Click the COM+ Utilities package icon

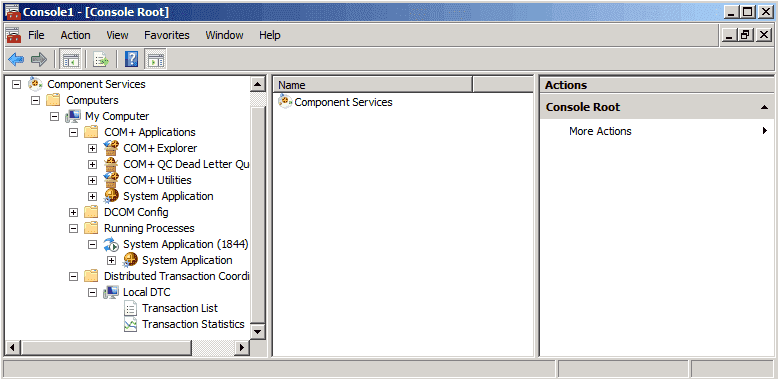tap(111, 180)
